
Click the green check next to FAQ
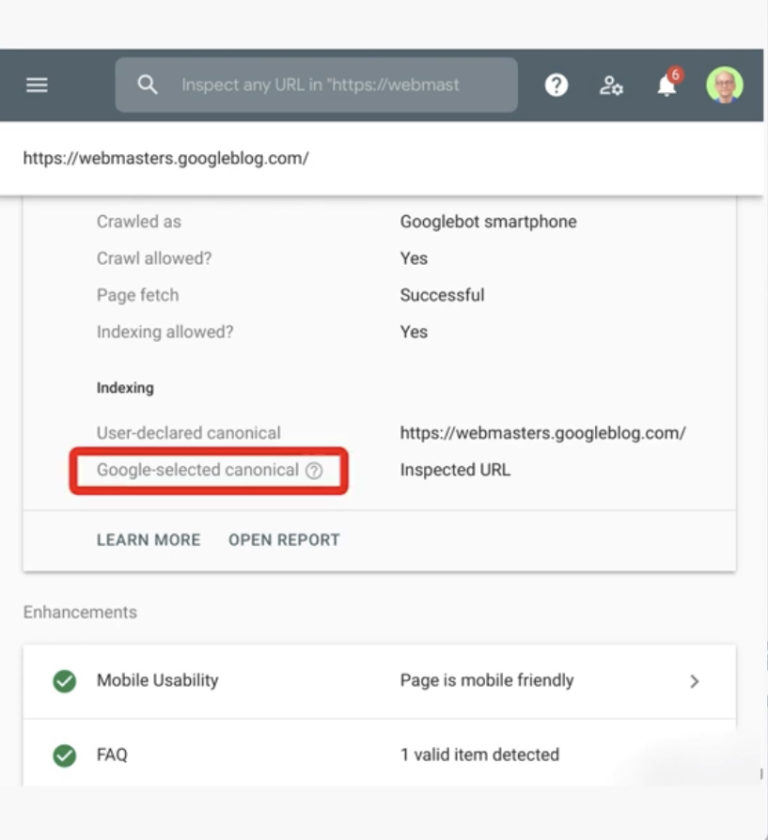point(64,755)
